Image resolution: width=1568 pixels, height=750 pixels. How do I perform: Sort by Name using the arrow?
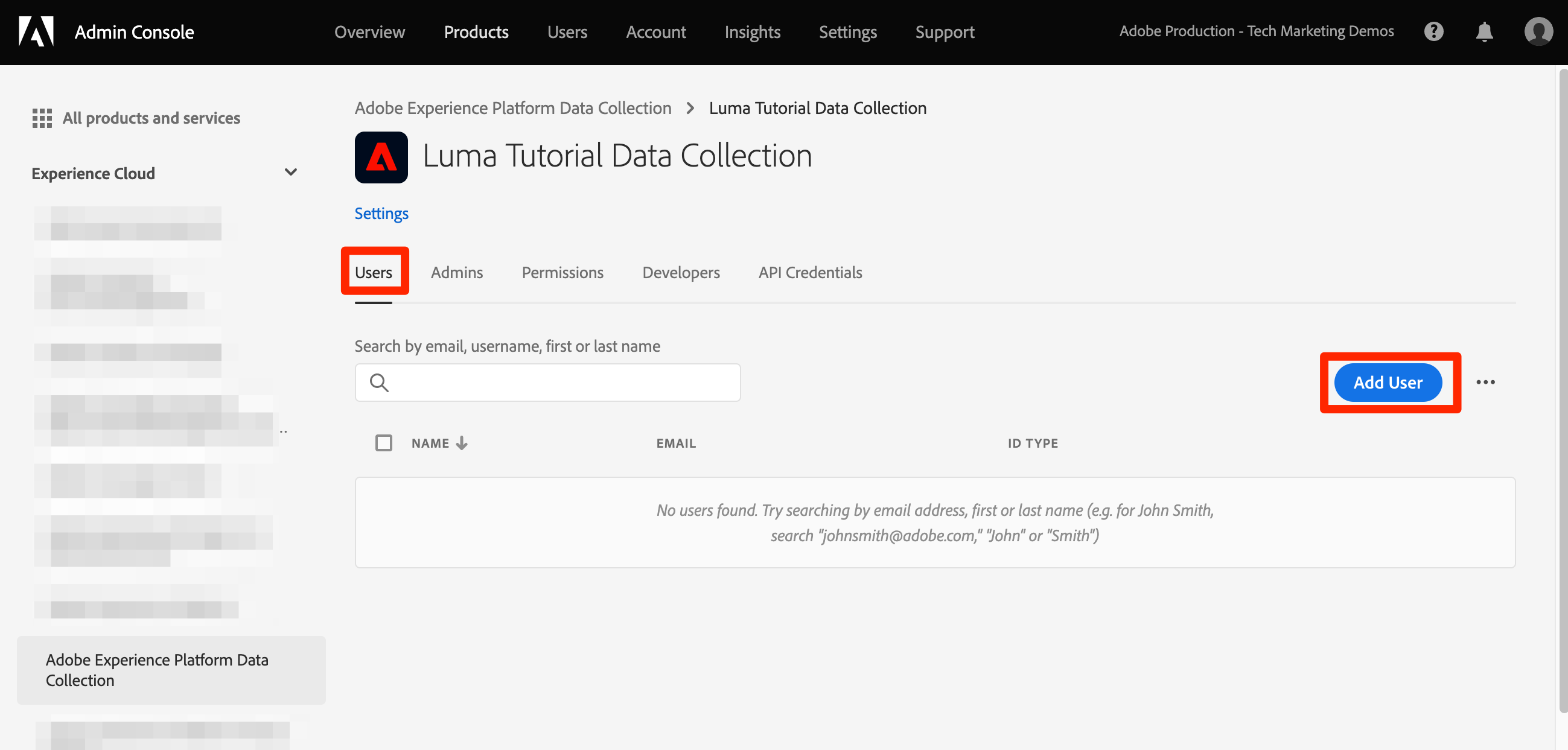462,443
